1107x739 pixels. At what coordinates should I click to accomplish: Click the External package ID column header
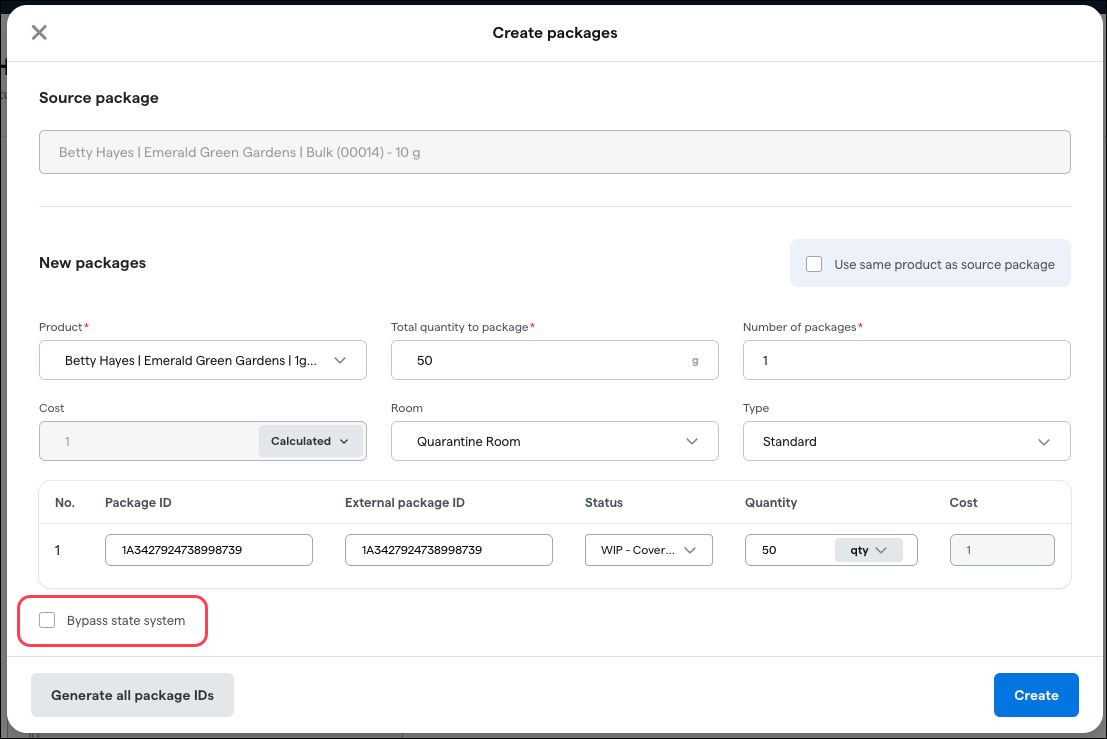pyautogui.click(x=405, y=503)
